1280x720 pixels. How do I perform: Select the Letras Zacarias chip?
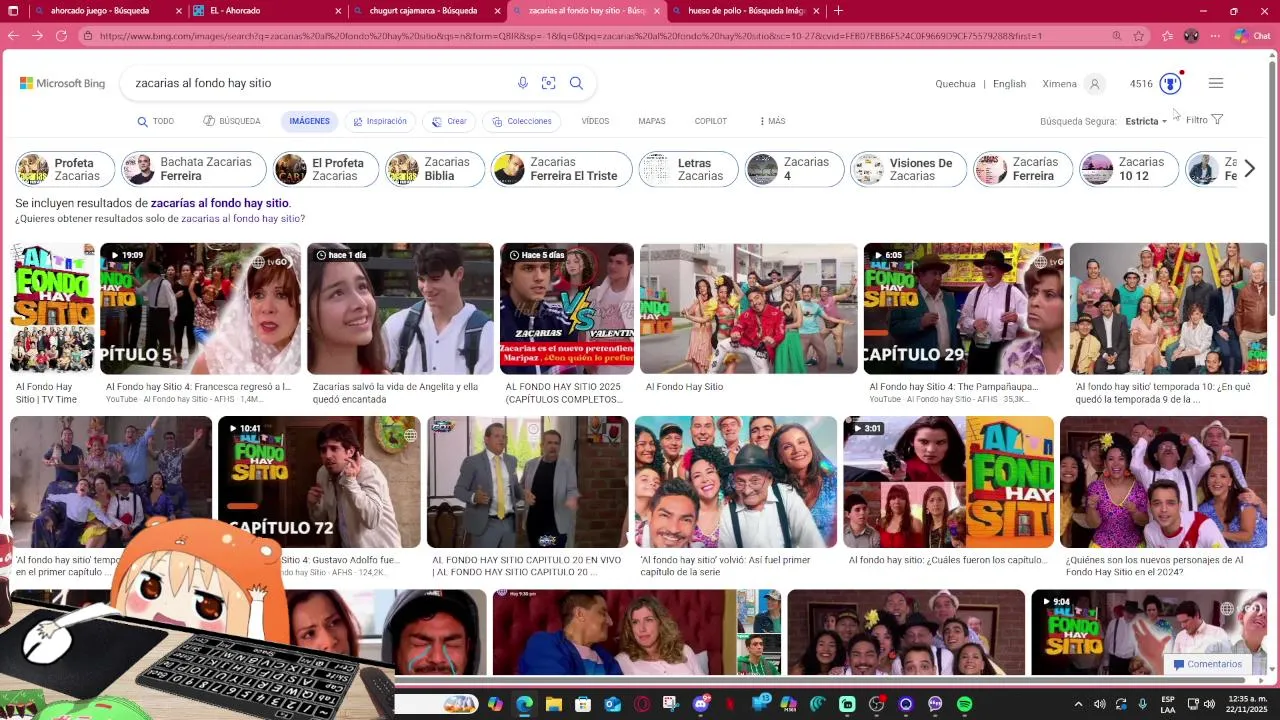688,169
